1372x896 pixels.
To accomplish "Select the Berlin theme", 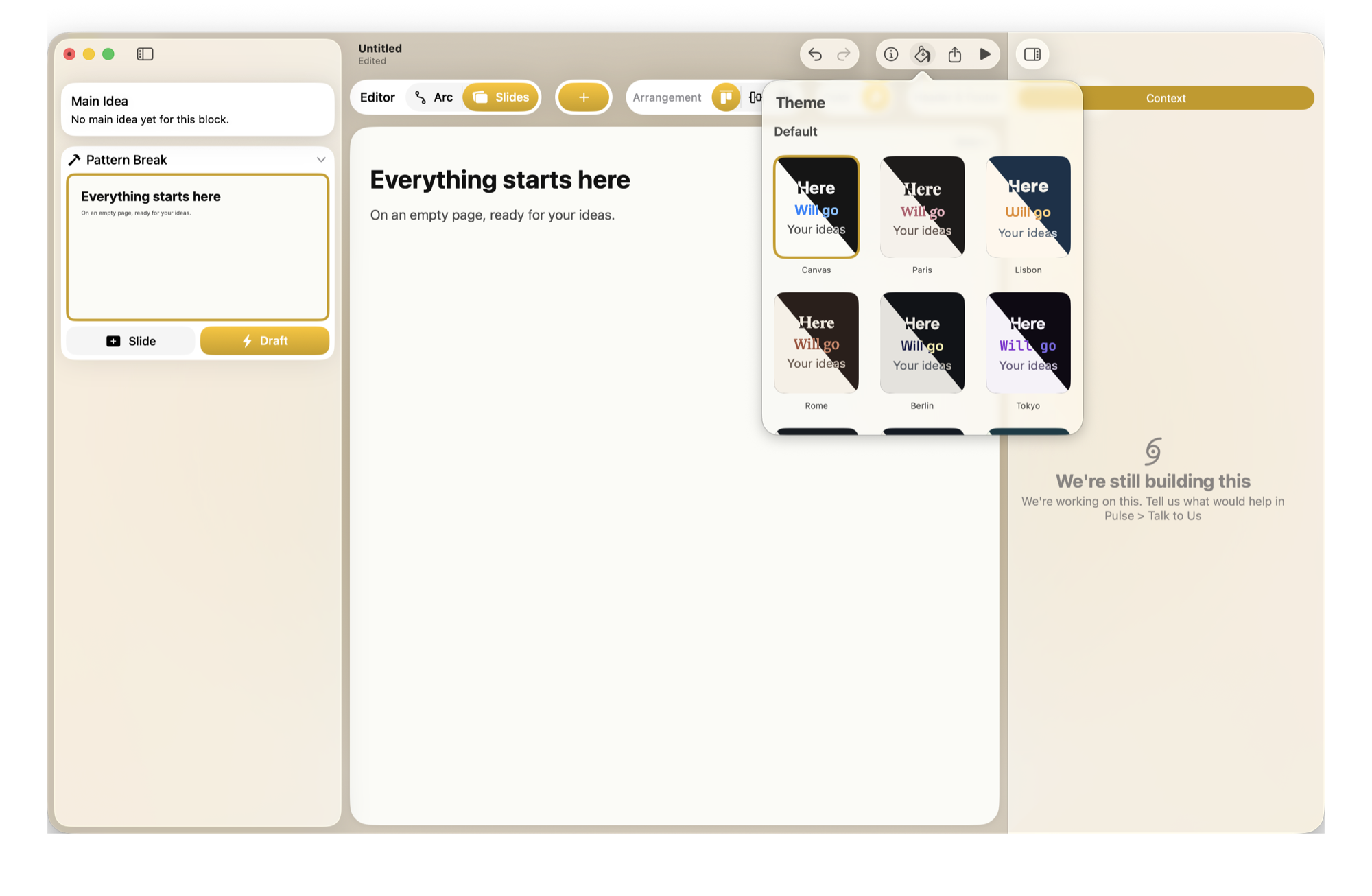I will tap(922, 343).
